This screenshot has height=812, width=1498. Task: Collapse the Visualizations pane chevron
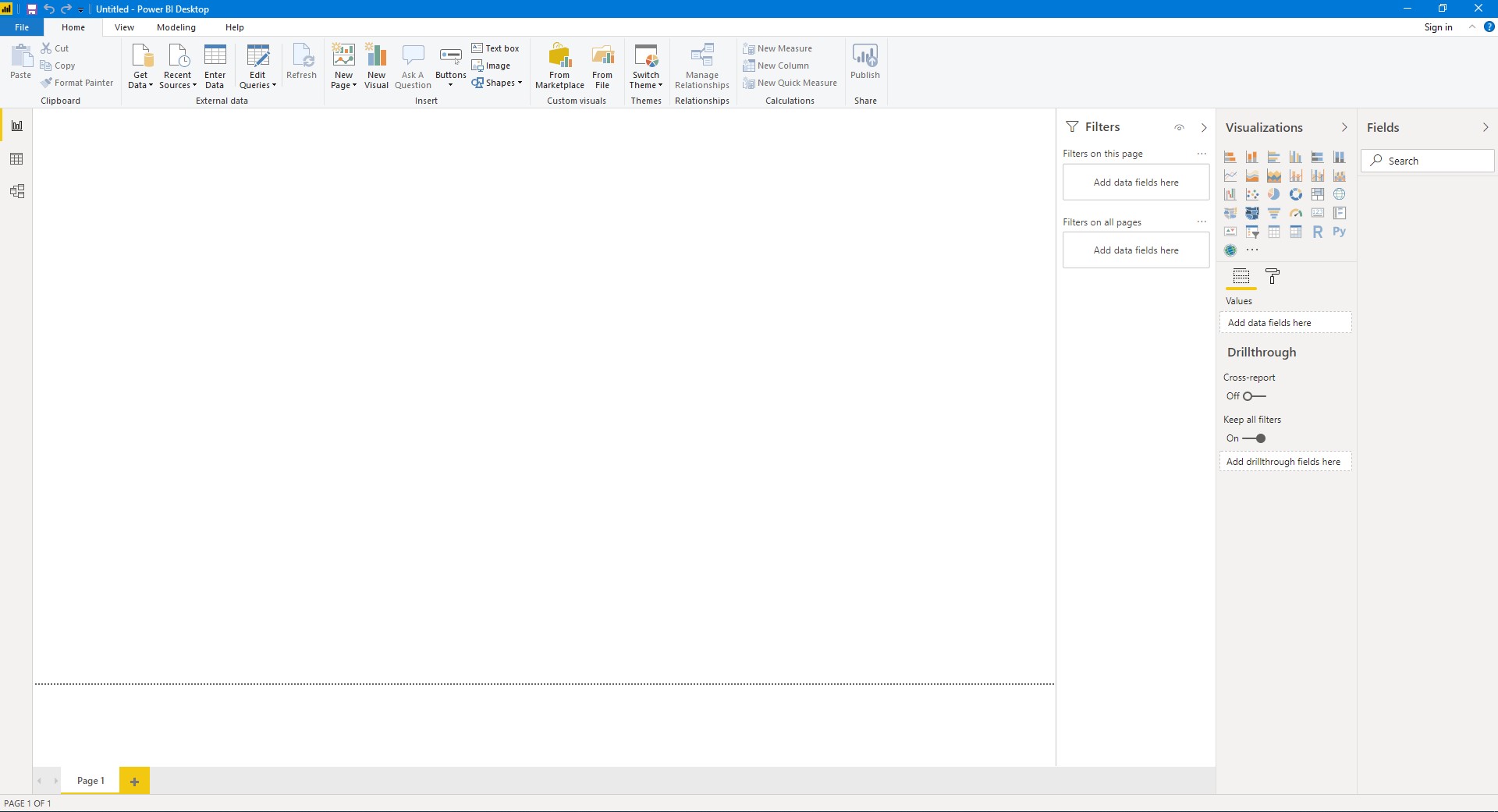pyautogui.click(x=1344, y=127)
